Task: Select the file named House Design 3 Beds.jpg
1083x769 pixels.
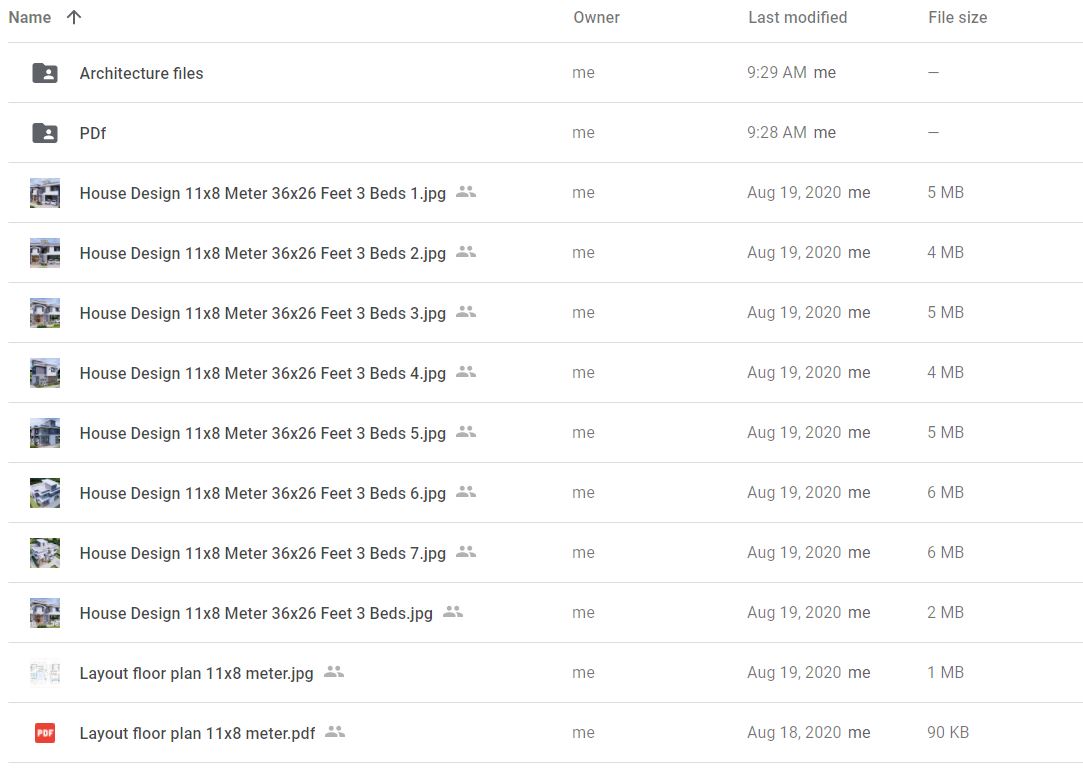Action: [x=256, y=613]
